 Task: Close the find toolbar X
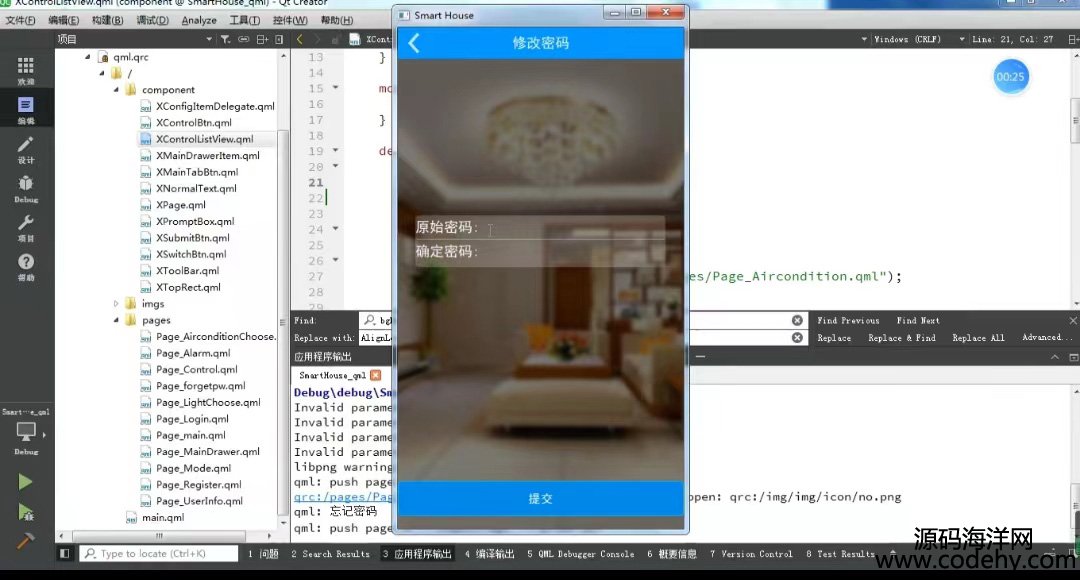pos(1072,320)
